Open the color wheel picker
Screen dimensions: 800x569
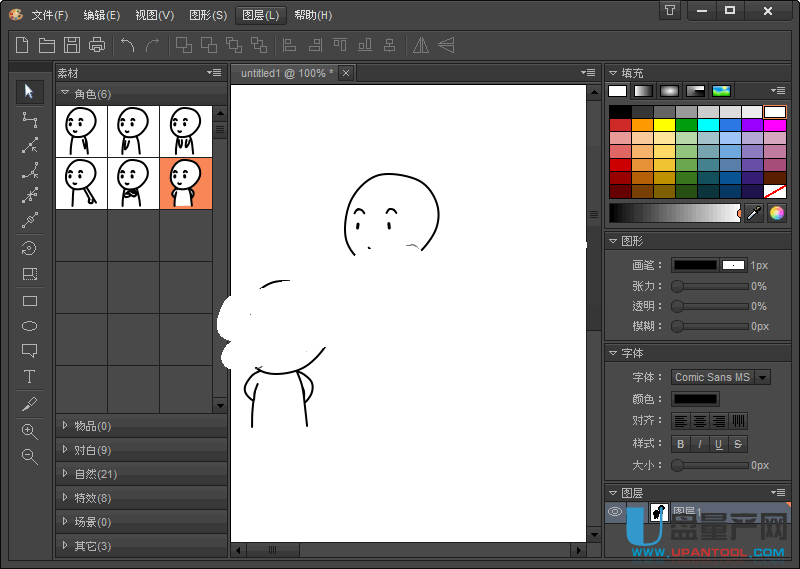[776, 213]
